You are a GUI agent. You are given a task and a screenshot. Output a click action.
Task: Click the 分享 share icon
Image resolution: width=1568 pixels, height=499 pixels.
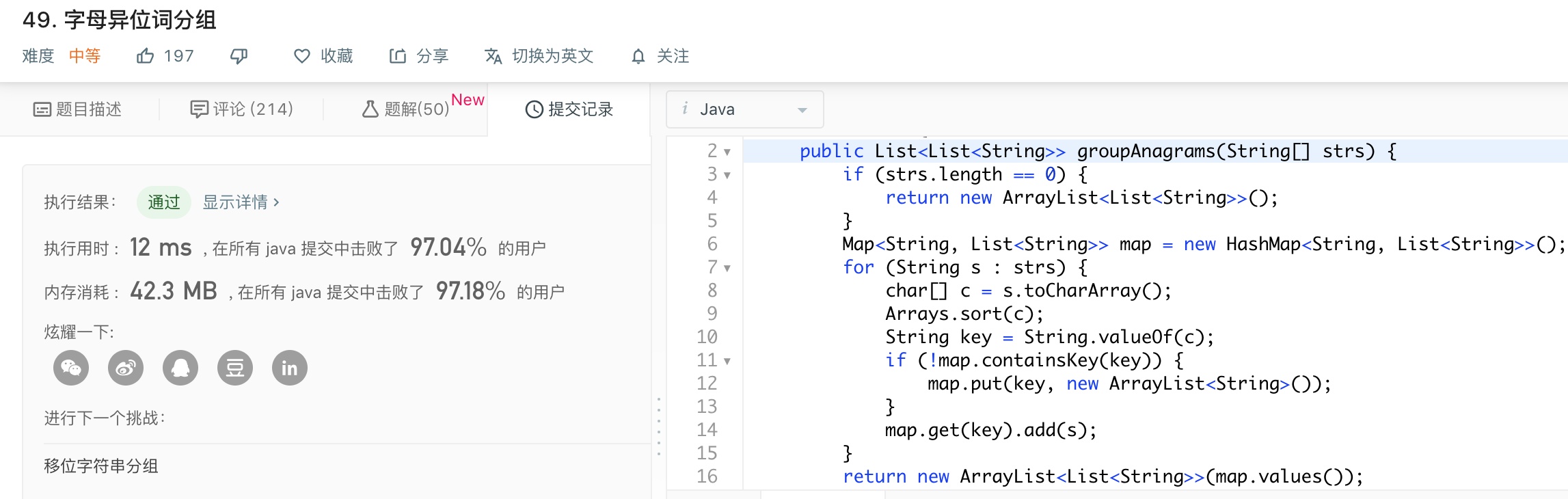coord(398,56)
